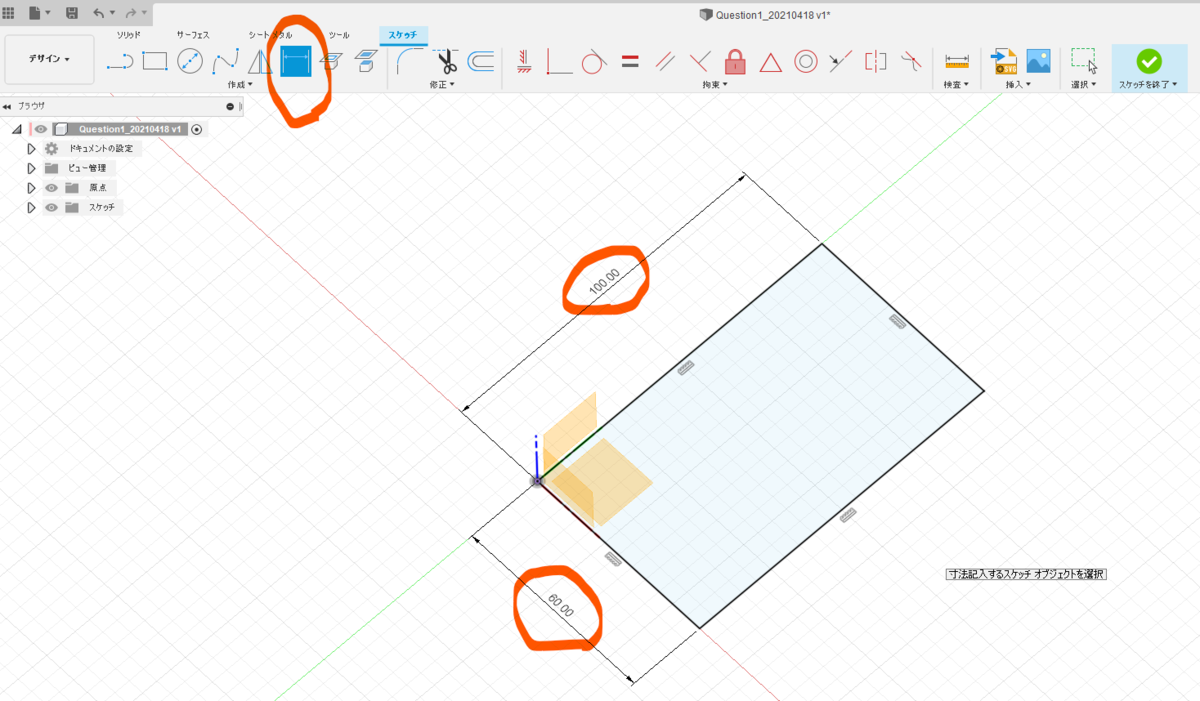Click the Insert SVG icon

[x=1003, y=62]
